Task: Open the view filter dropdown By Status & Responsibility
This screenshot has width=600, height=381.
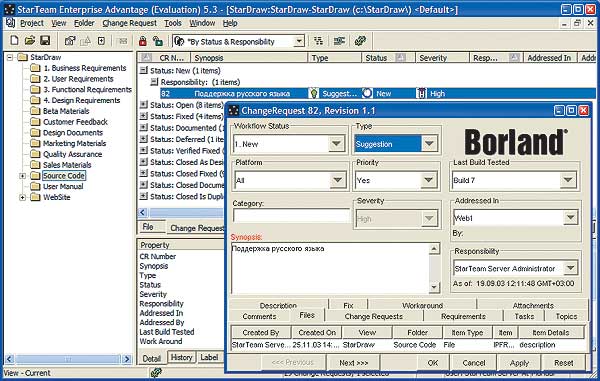Action: point(299,41)
